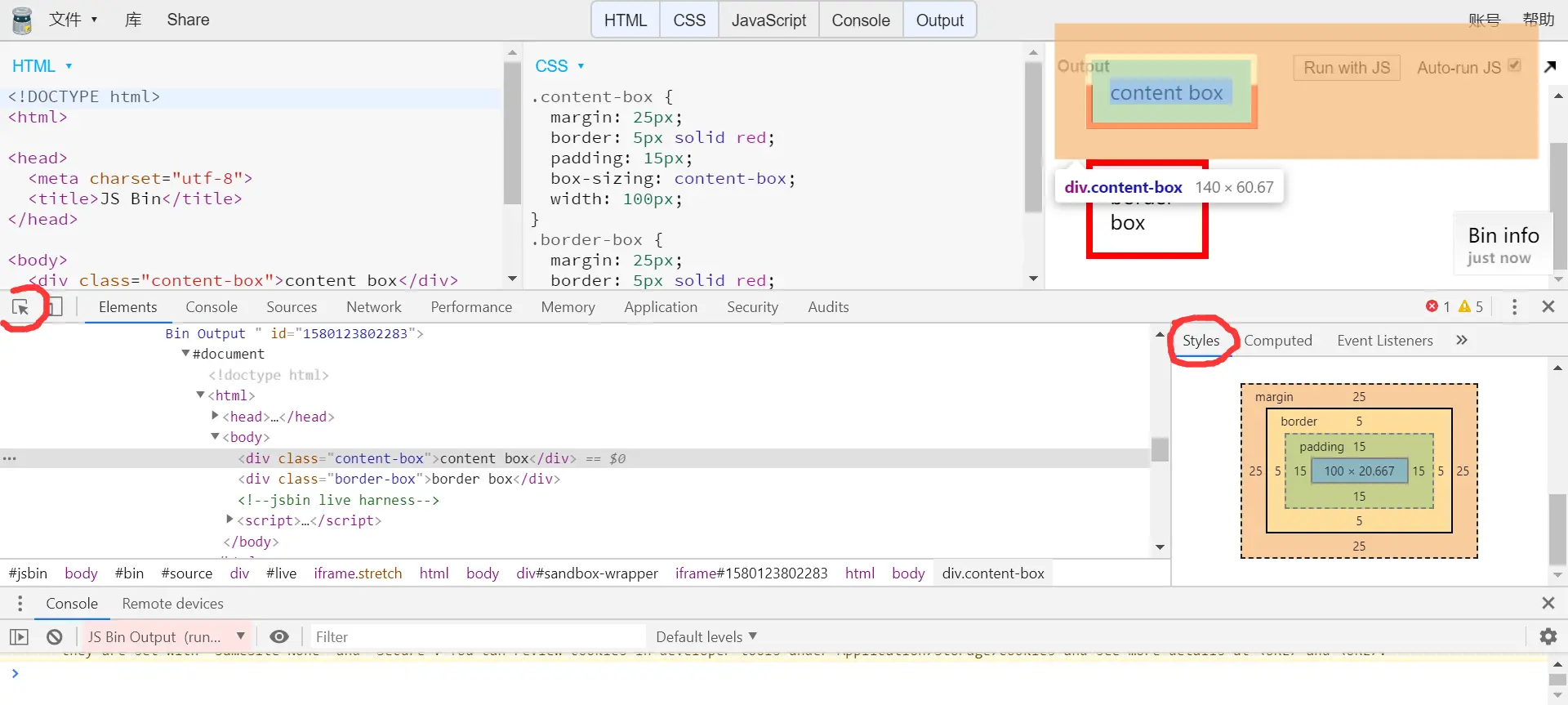Pop out the Output panel with arrow icon
This screenshot has width=1568, height=705.
(1550, 67)
